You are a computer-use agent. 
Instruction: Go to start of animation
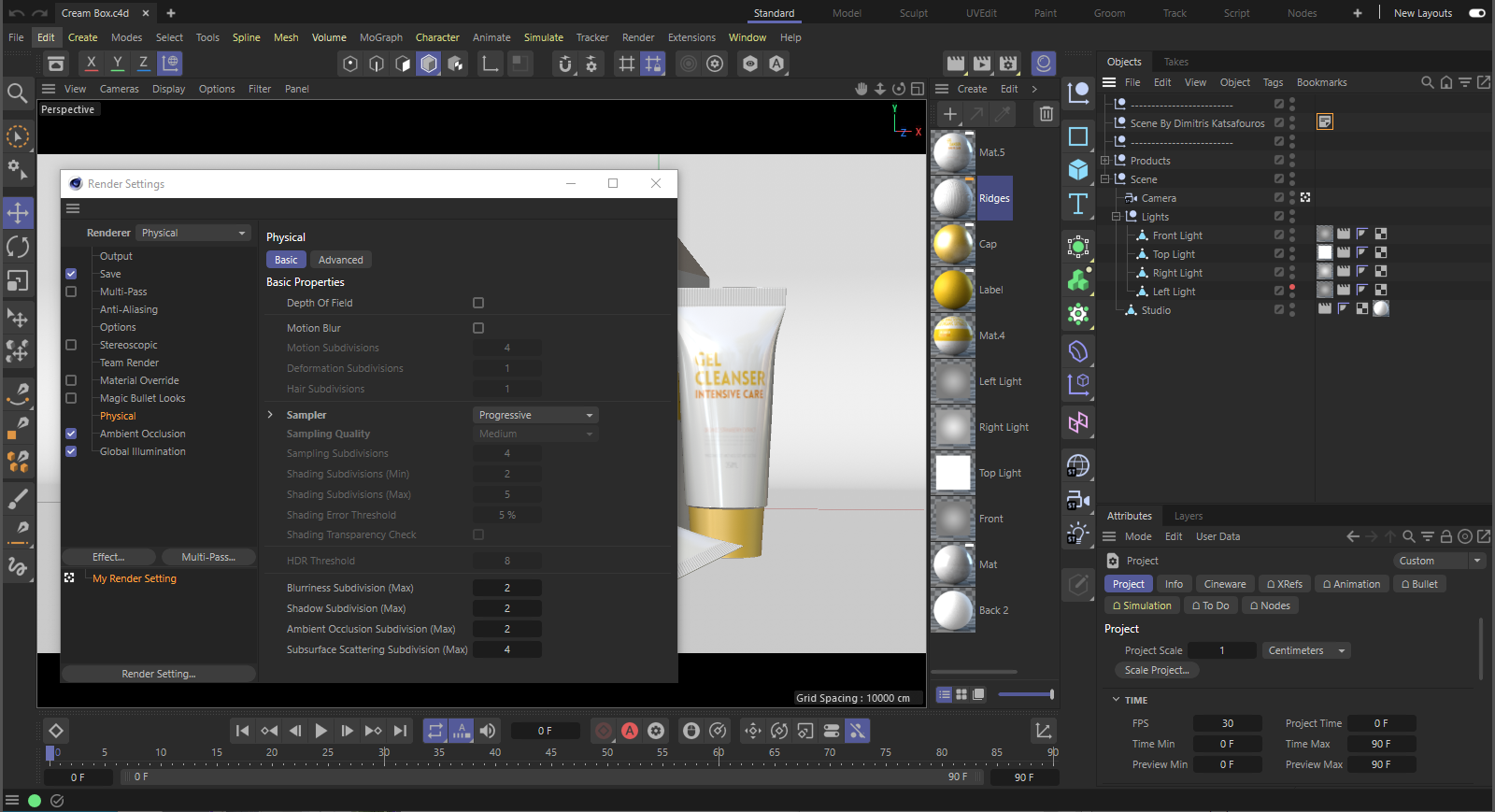[x=242, y=731]
